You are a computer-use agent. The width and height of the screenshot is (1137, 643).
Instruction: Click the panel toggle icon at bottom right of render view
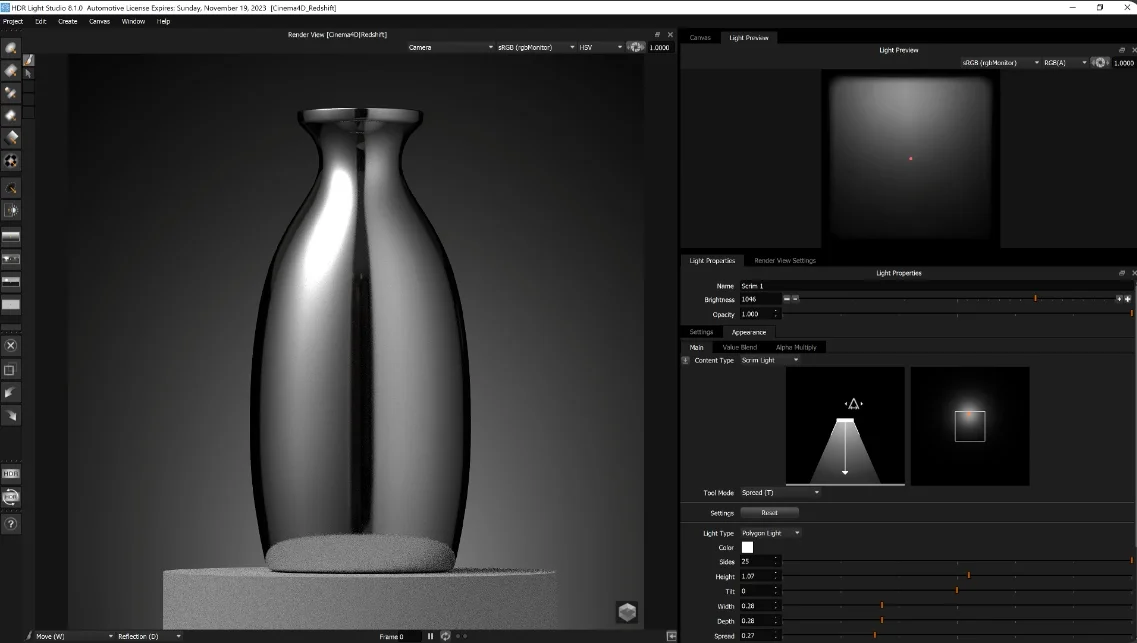coord(671,636)
